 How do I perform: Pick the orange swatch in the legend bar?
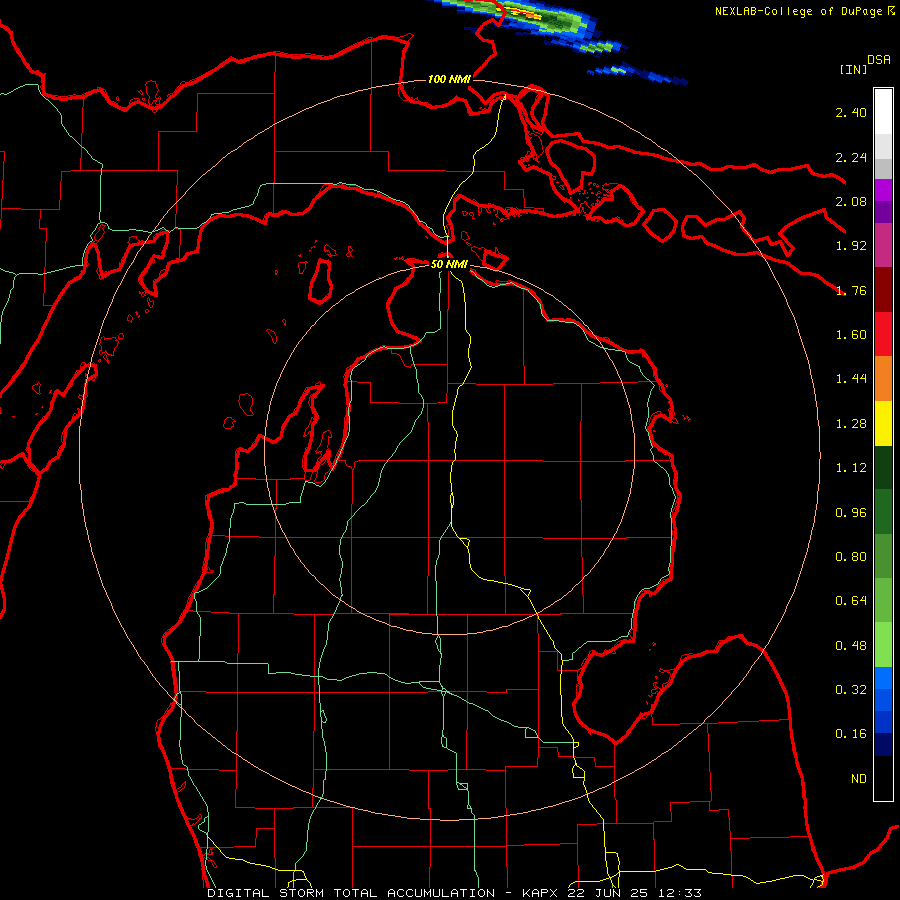pyautogui.click(x=883, y=379)
